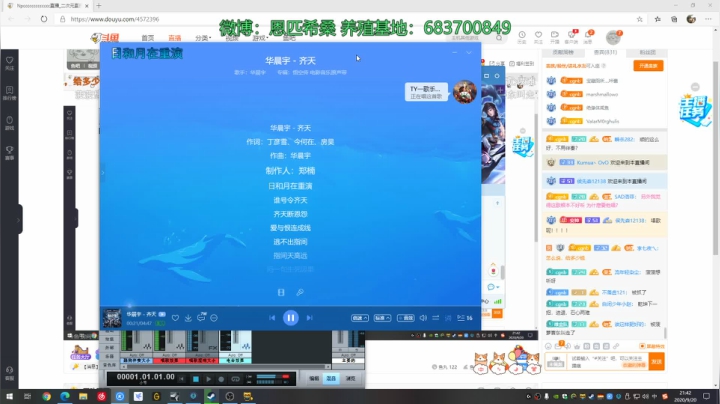Open Games in Douyu left sidebar
The image size is (720, 404).
pos(10,123)
